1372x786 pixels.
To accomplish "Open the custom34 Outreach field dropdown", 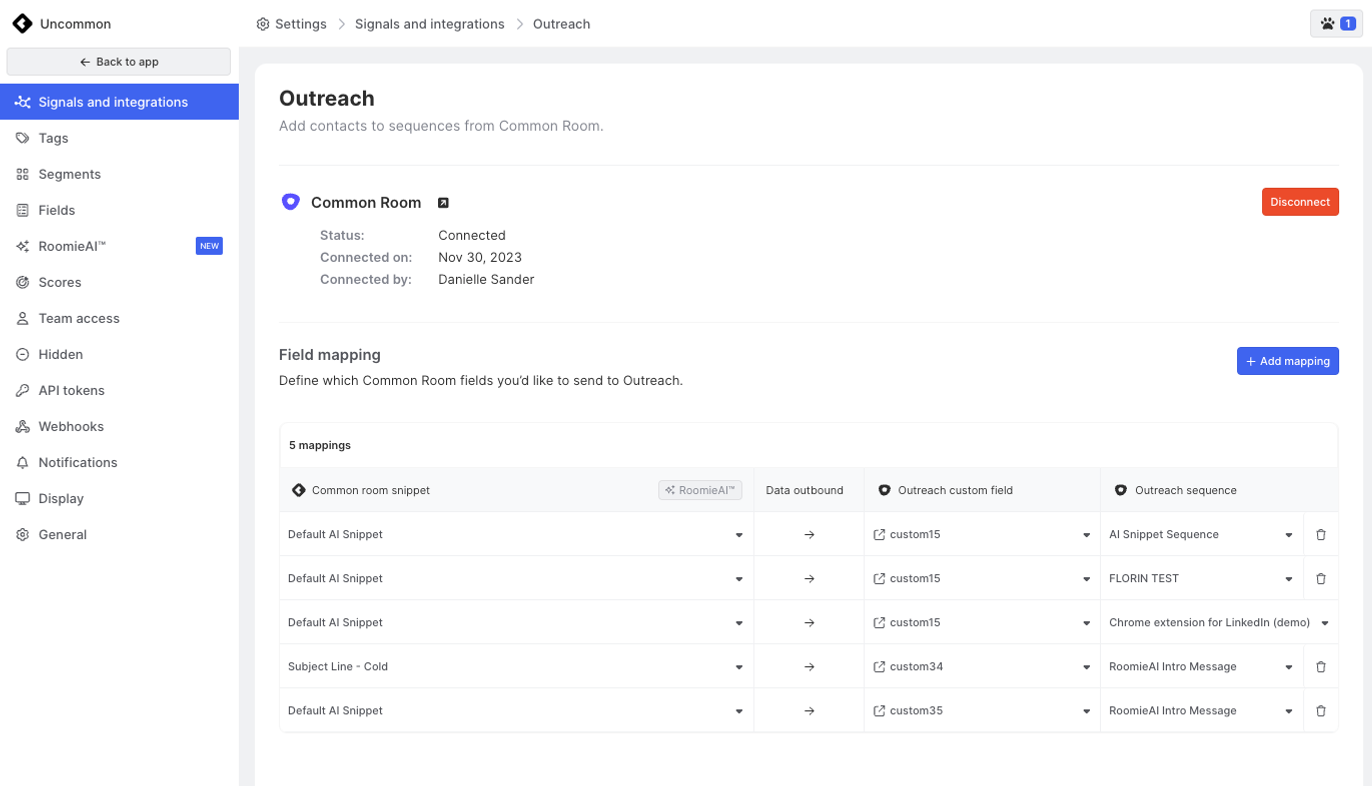I will 982,667.
